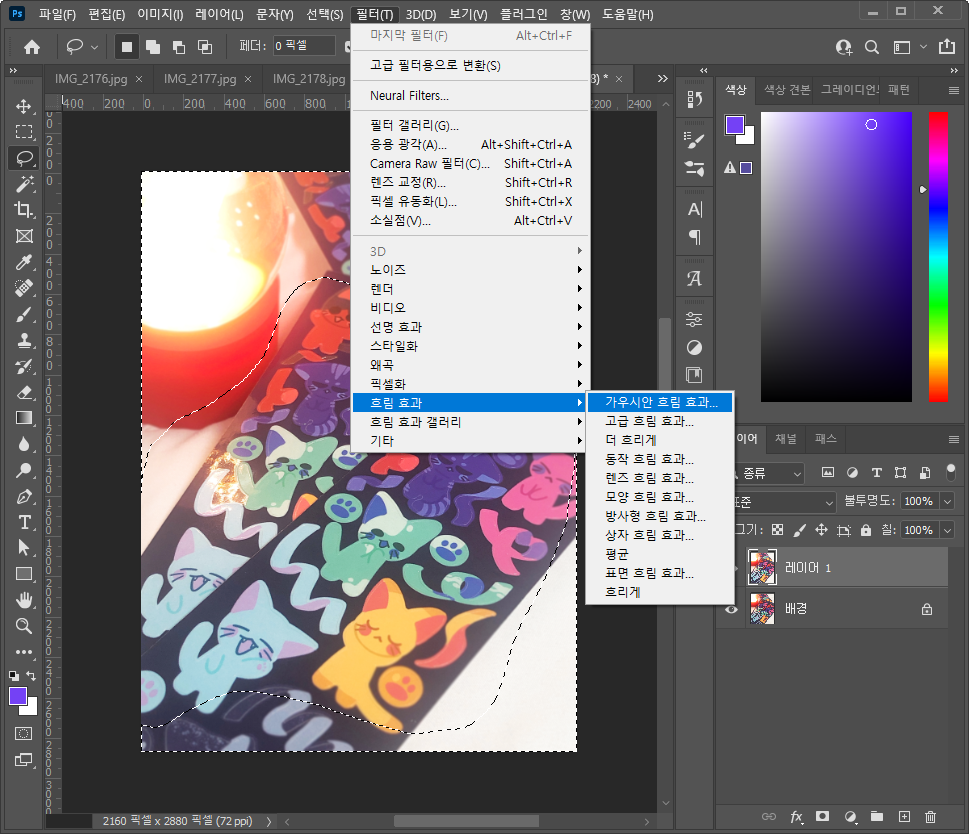This screenshot has height=834, width=969.
Task: Expand the 노이즈 submenu
Action: pos(470,270)
